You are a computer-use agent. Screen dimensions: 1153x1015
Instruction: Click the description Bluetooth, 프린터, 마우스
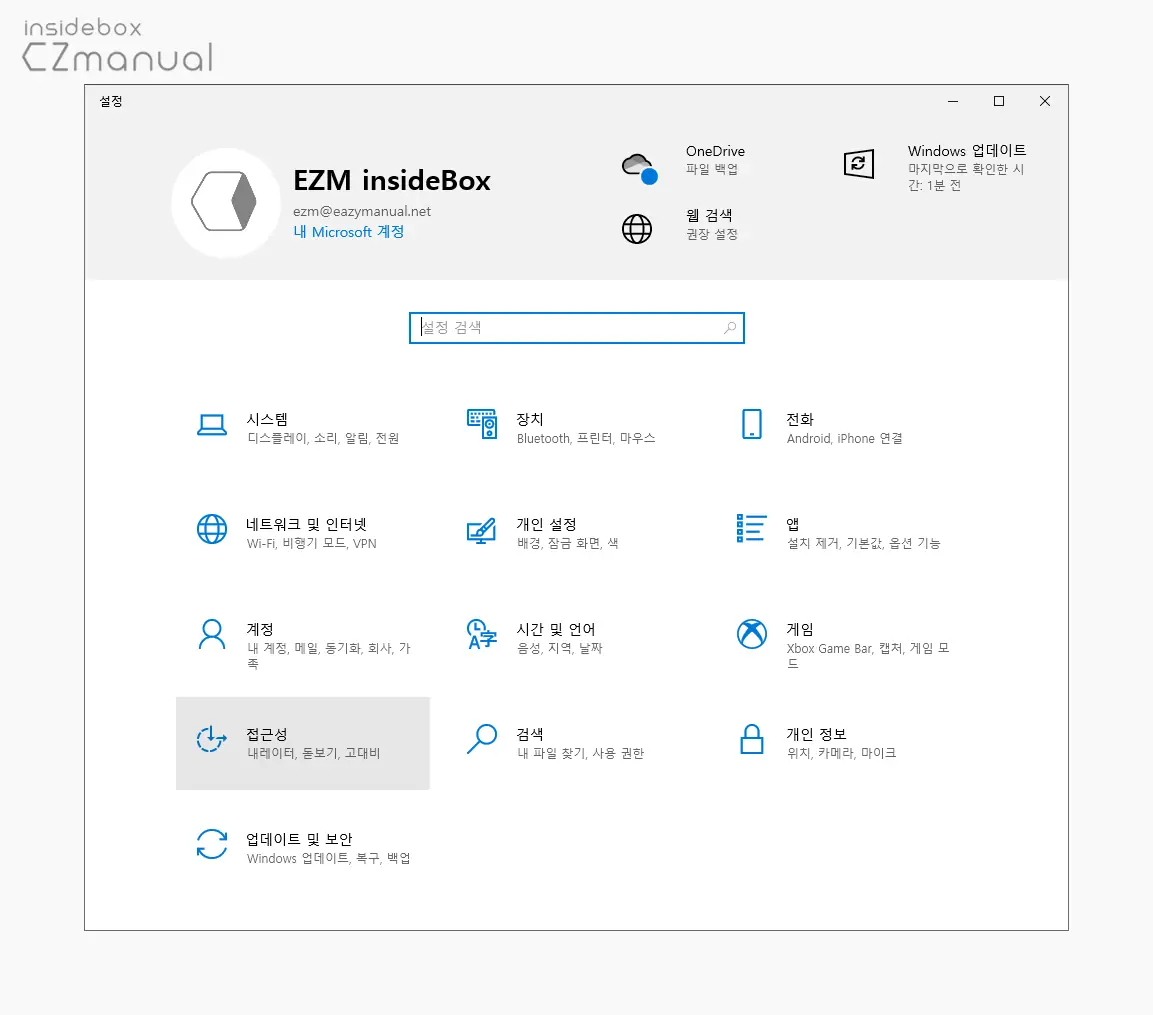[x=585, y=438]
